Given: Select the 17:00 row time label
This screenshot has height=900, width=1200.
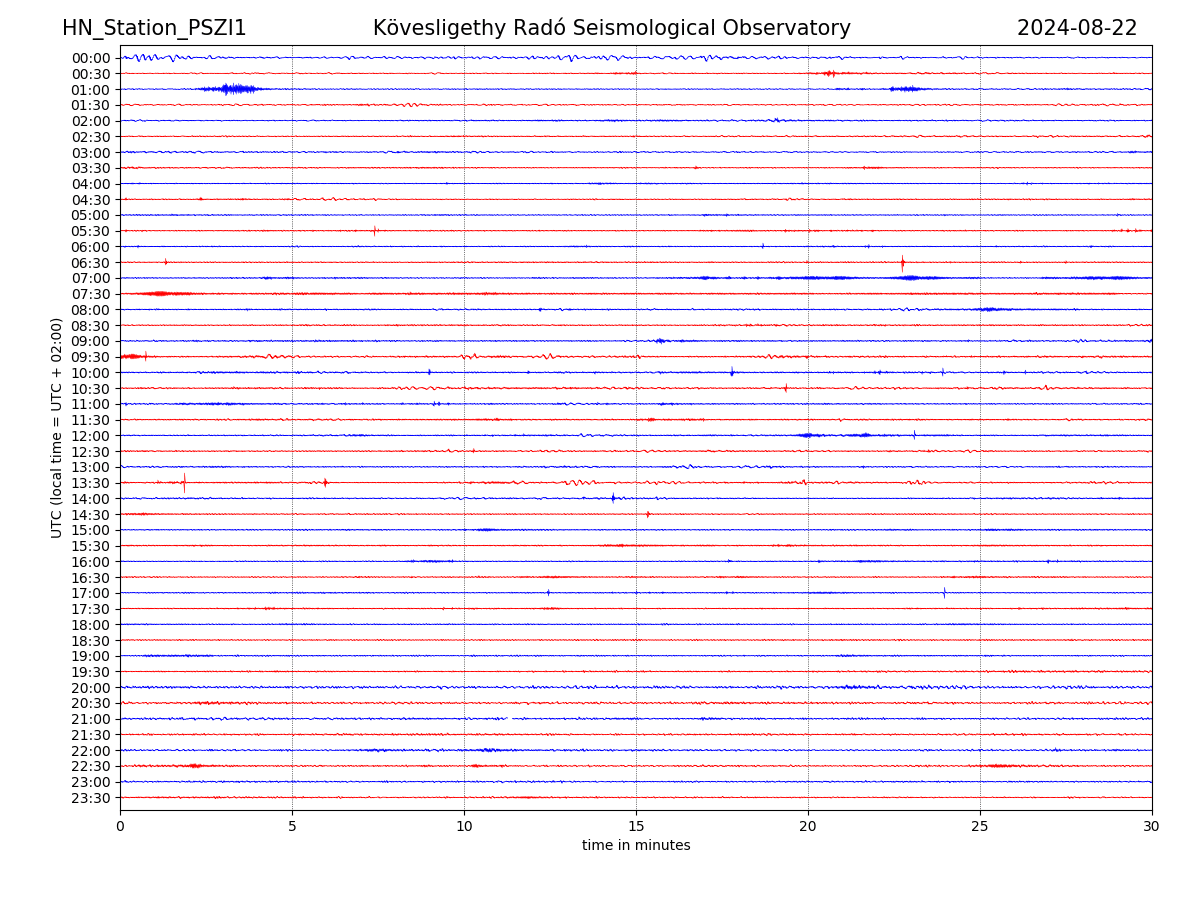Looking at the screenshot, I should click(x=91, y=593).
